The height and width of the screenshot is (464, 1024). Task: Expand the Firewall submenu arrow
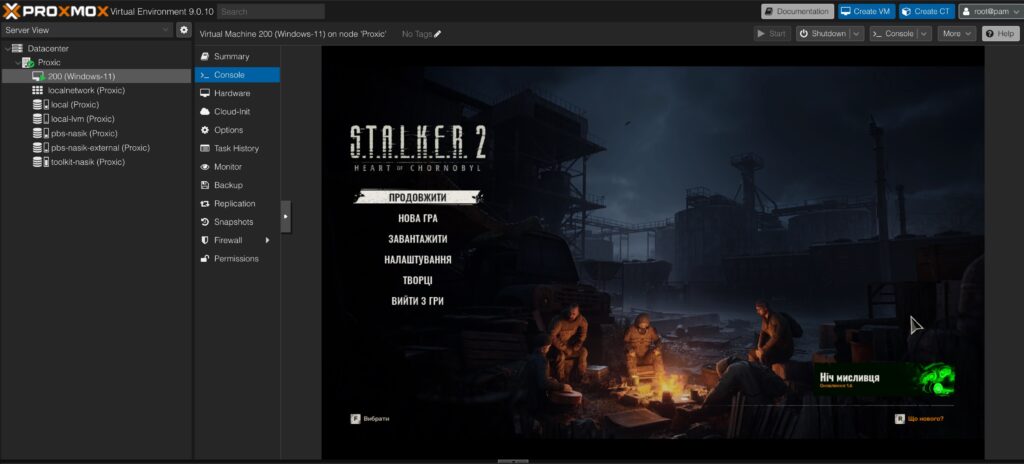(x=267, y=240)
